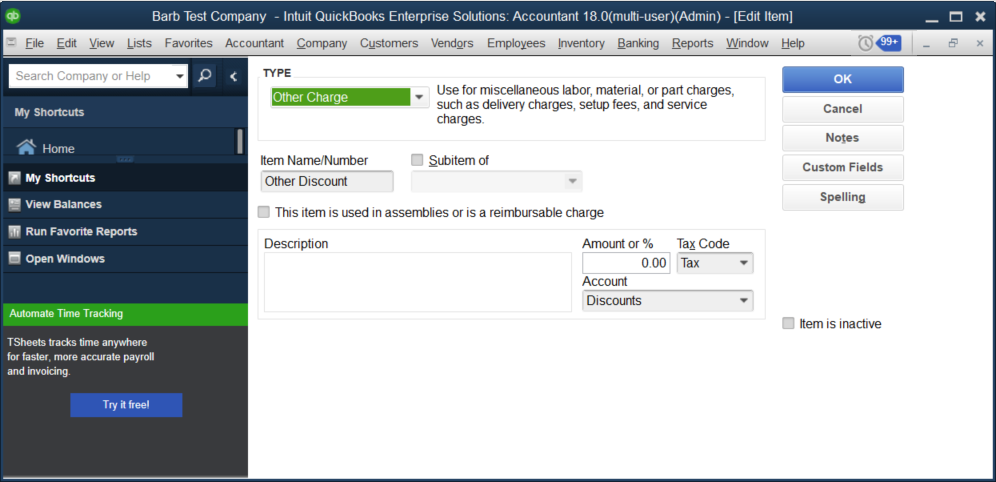Show the Open Windows list icon
Viewport: 996px width, 482px height.
[x=15, y=259]
